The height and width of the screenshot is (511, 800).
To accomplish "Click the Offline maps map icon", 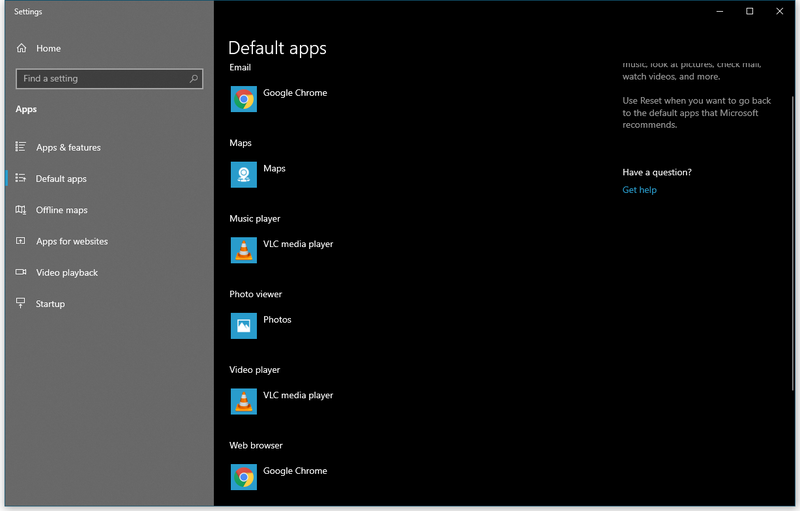I will tap(20, 210).
